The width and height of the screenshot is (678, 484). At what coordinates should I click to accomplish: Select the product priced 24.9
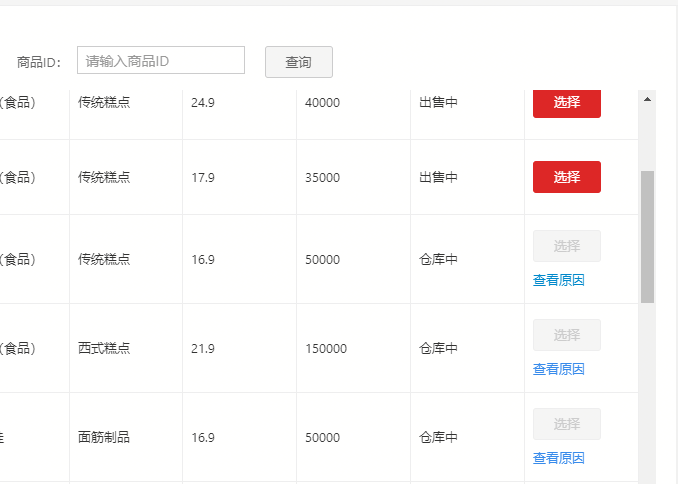(566, 103)
